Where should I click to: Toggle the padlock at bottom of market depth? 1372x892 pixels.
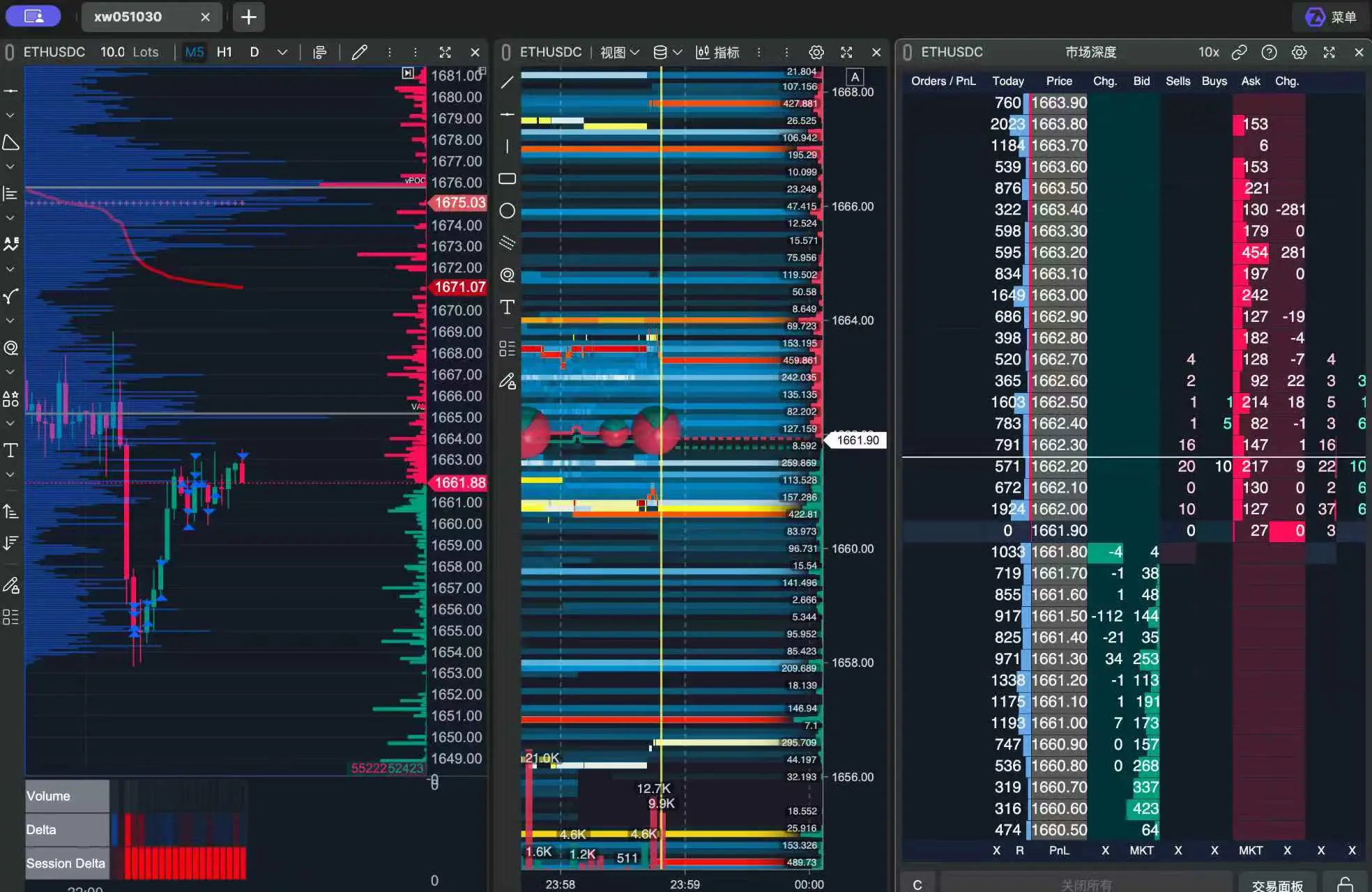[x=1345, y=884]
